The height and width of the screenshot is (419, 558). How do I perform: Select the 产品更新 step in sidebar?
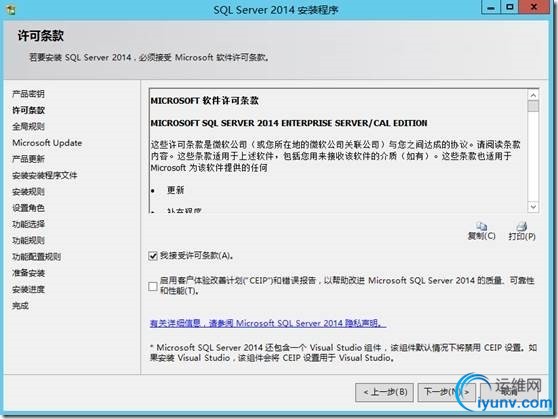(x=28, y=159)
